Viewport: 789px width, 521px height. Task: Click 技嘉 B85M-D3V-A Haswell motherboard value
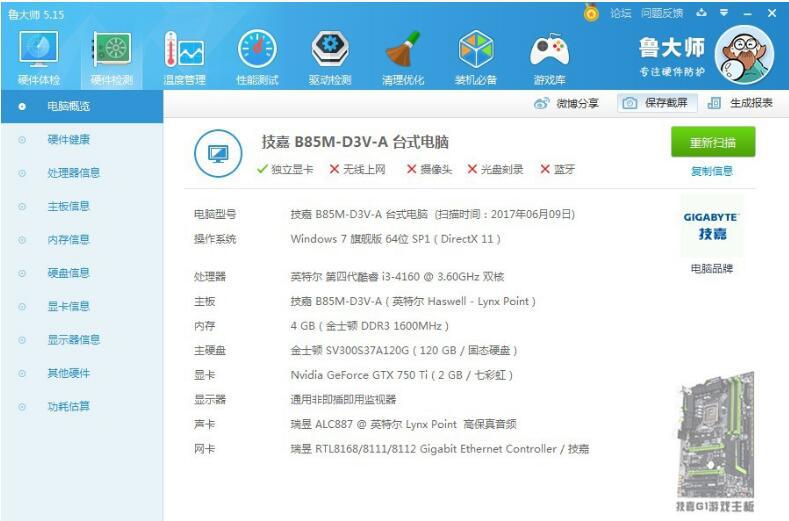tap(413, 302)
